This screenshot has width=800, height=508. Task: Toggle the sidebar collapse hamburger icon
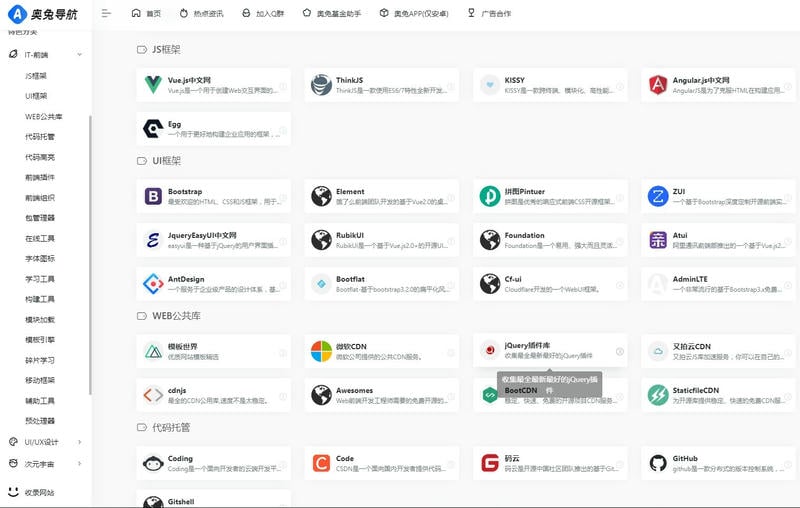[106, 14]
